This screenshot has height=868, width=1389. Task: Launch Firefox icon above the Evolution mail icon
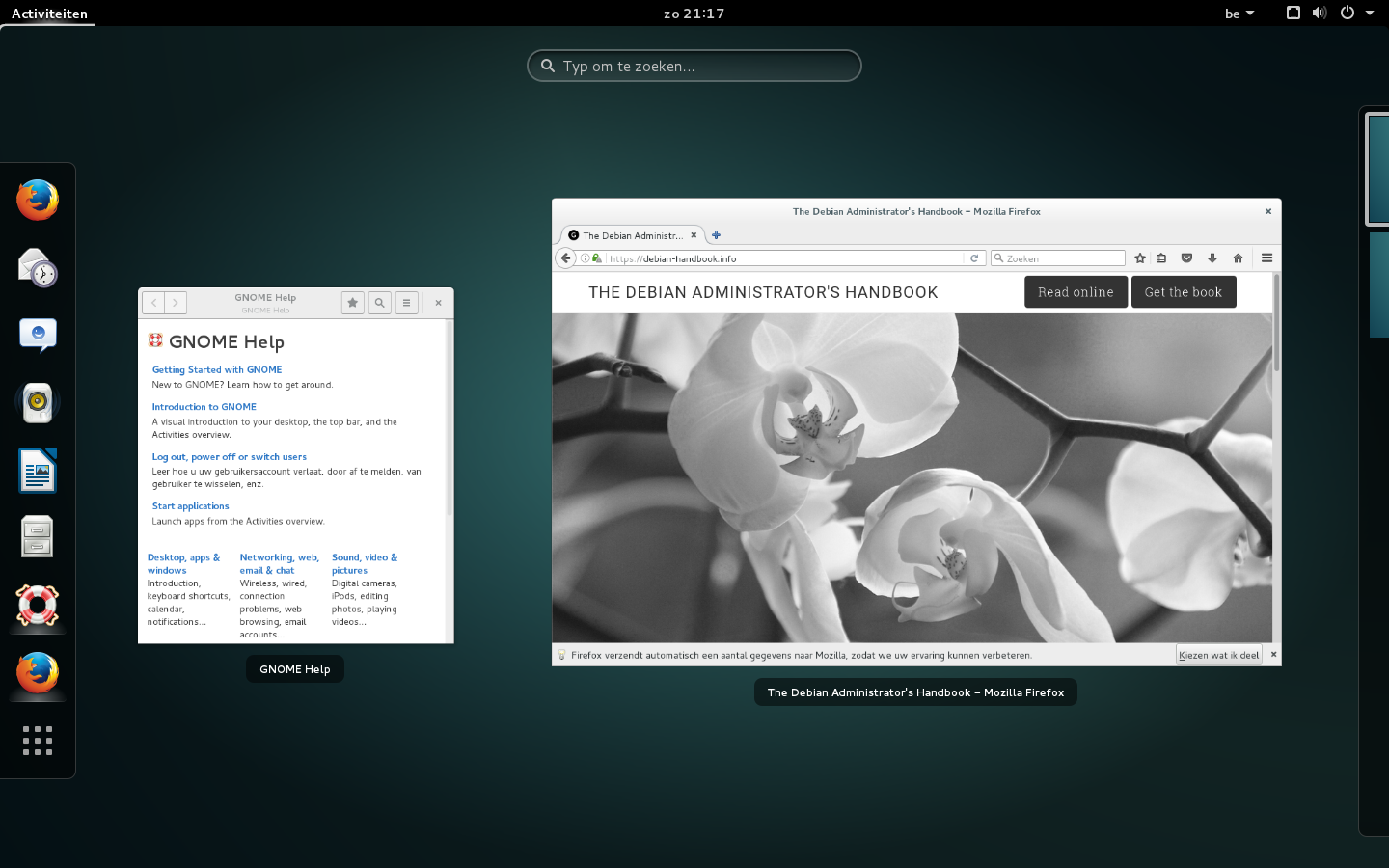pyautogui.click(x=38, y=201)
